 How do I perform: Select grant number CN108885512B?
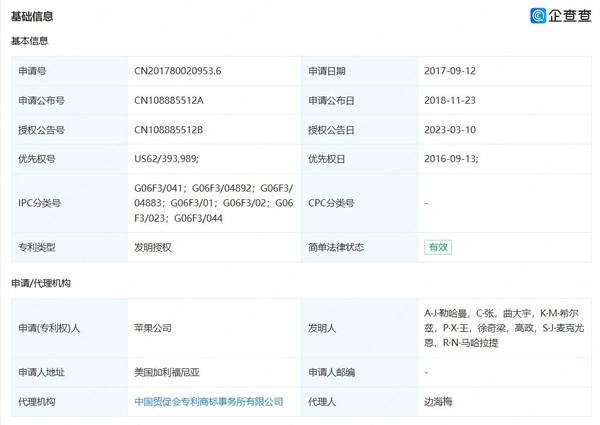tap(168, 130)
